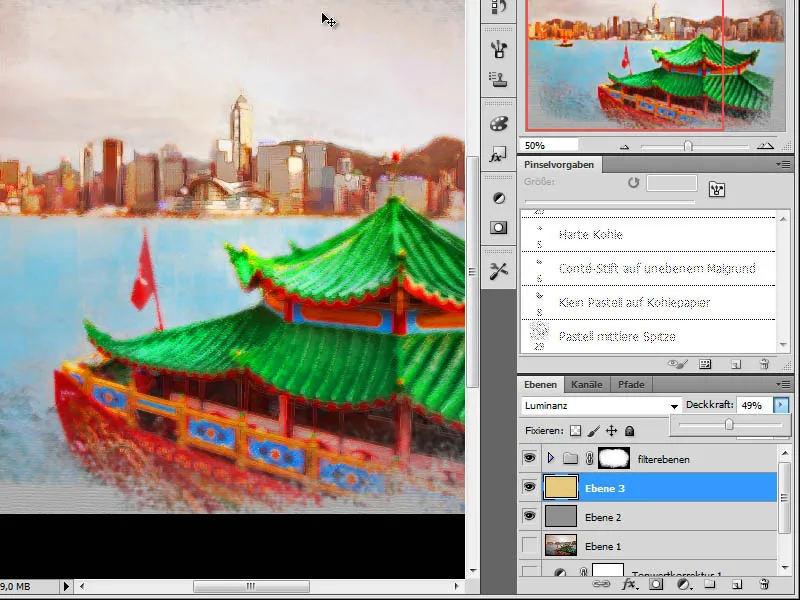The image size is (800, 600).
Task: Switch to the Pfade tab
Action: 631,385
